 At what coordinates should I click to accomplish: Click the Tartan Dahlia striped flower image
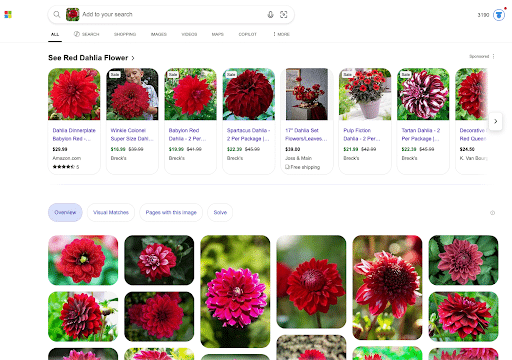423,94
